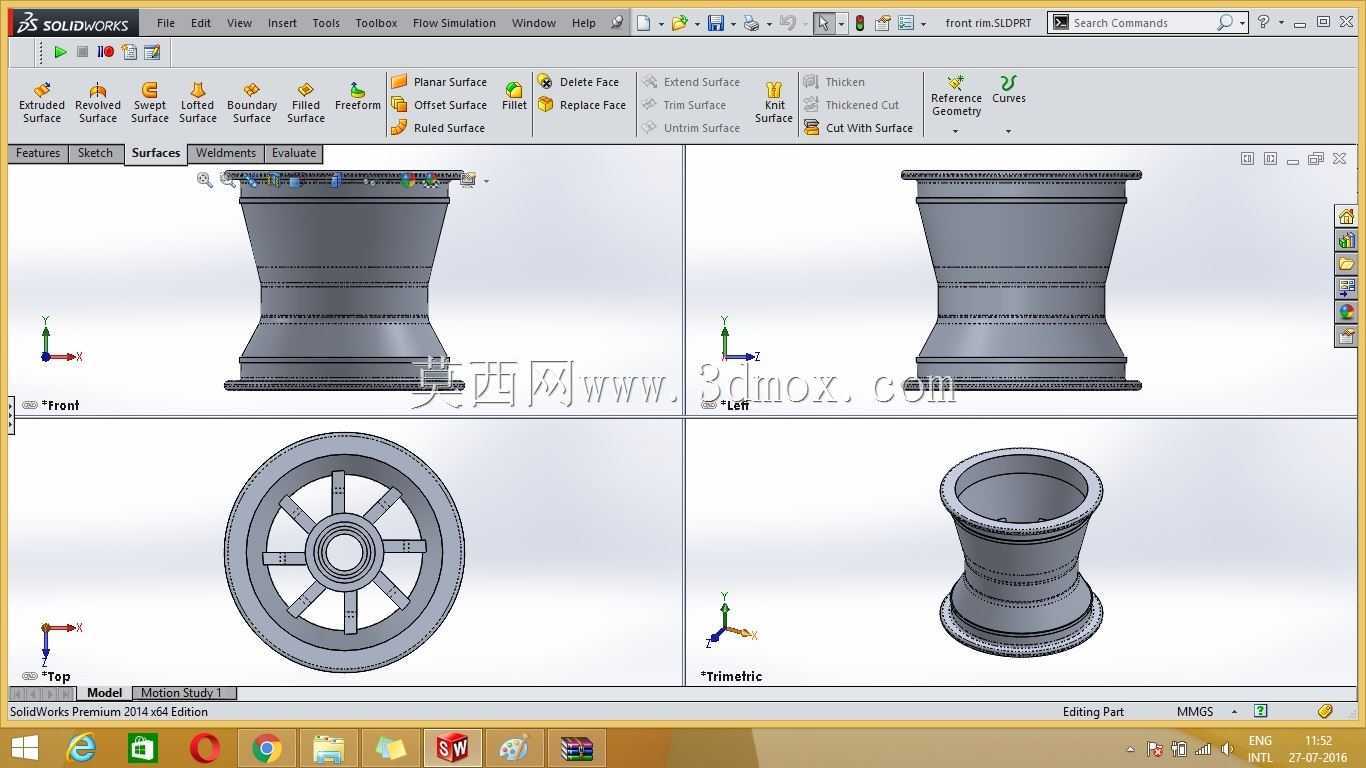
Task: Open the New Macro button
Action: 129,52
